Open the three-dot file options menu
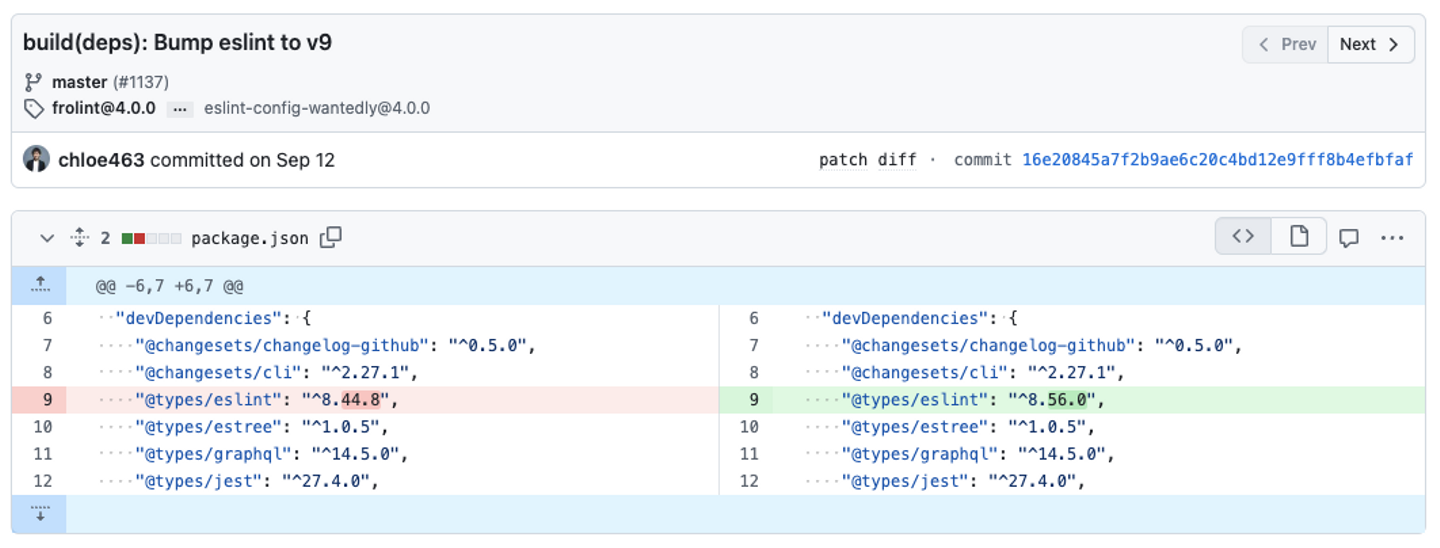This screenshot has height=548, width=1440. click(x=1393, y=238)
